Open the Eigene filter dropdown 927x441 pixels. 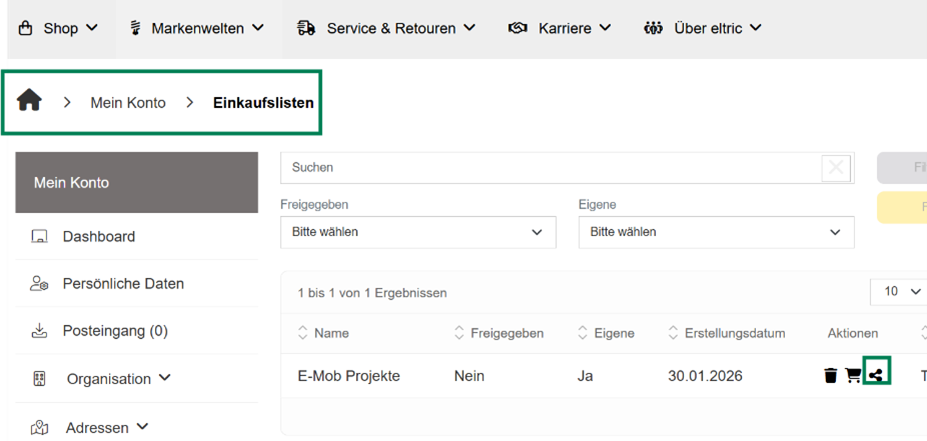(x=716, y=232)
